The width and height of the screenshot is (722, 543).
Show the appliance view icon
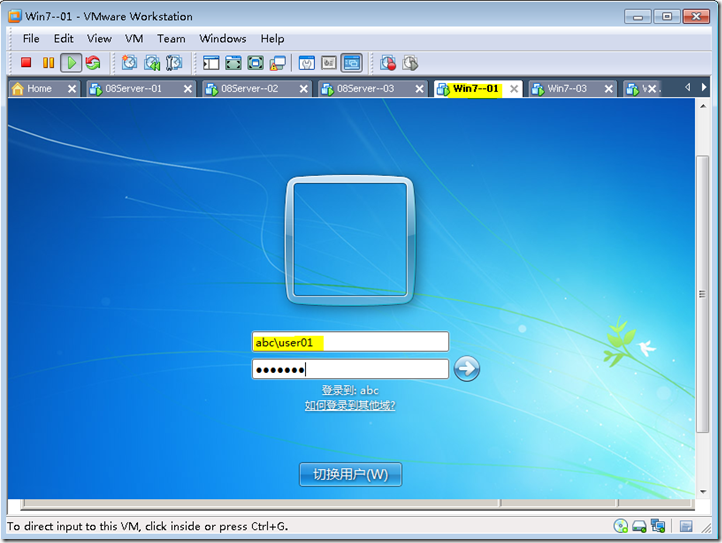[x=329, y=63]
